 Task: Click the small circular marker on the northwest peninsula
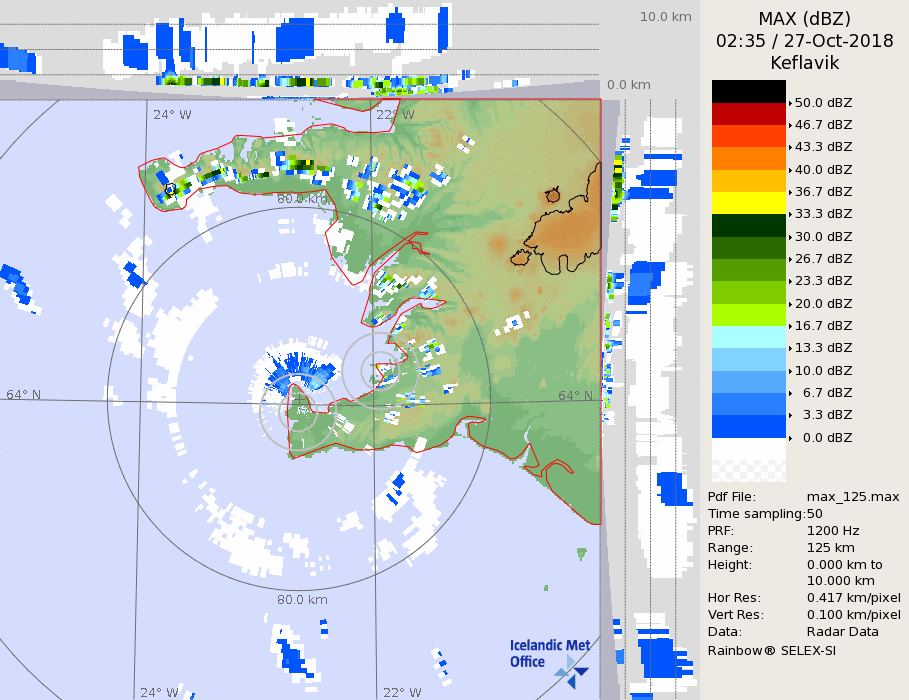click(x=170, y=188)
